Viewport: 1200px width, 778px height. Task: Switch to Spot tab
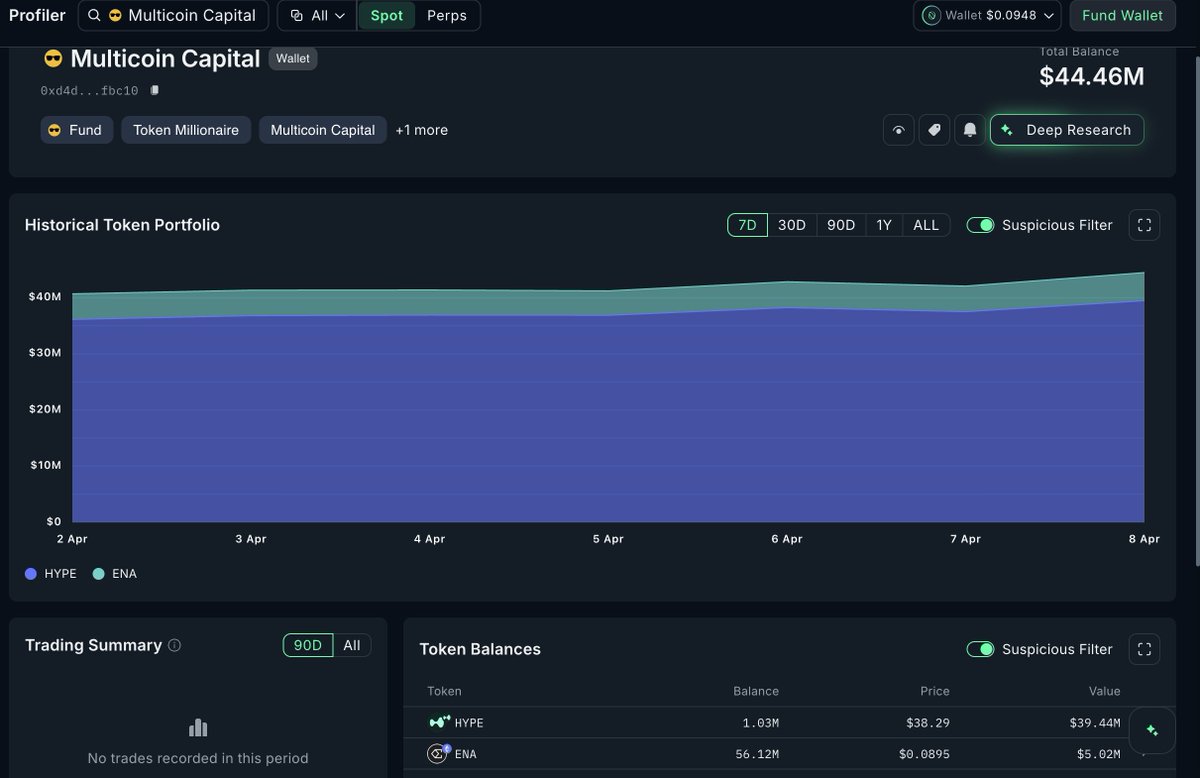[387, 16]
